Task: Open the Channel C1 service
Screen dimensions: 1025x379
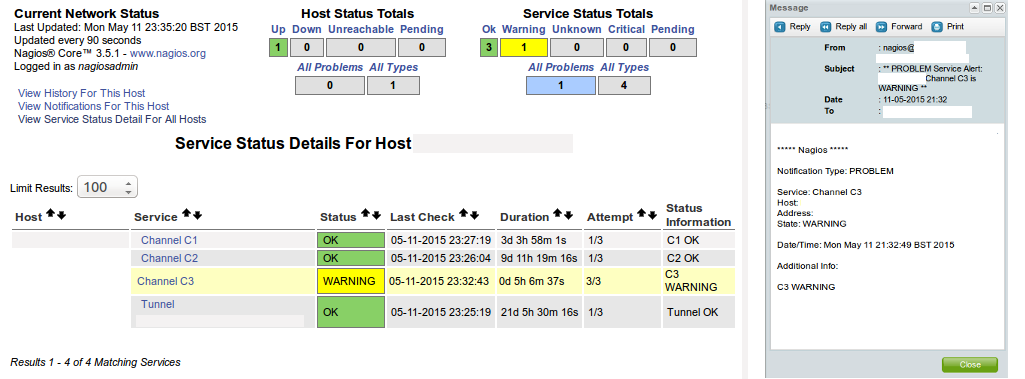Action: pyautogui.click(x=169, y=240)
